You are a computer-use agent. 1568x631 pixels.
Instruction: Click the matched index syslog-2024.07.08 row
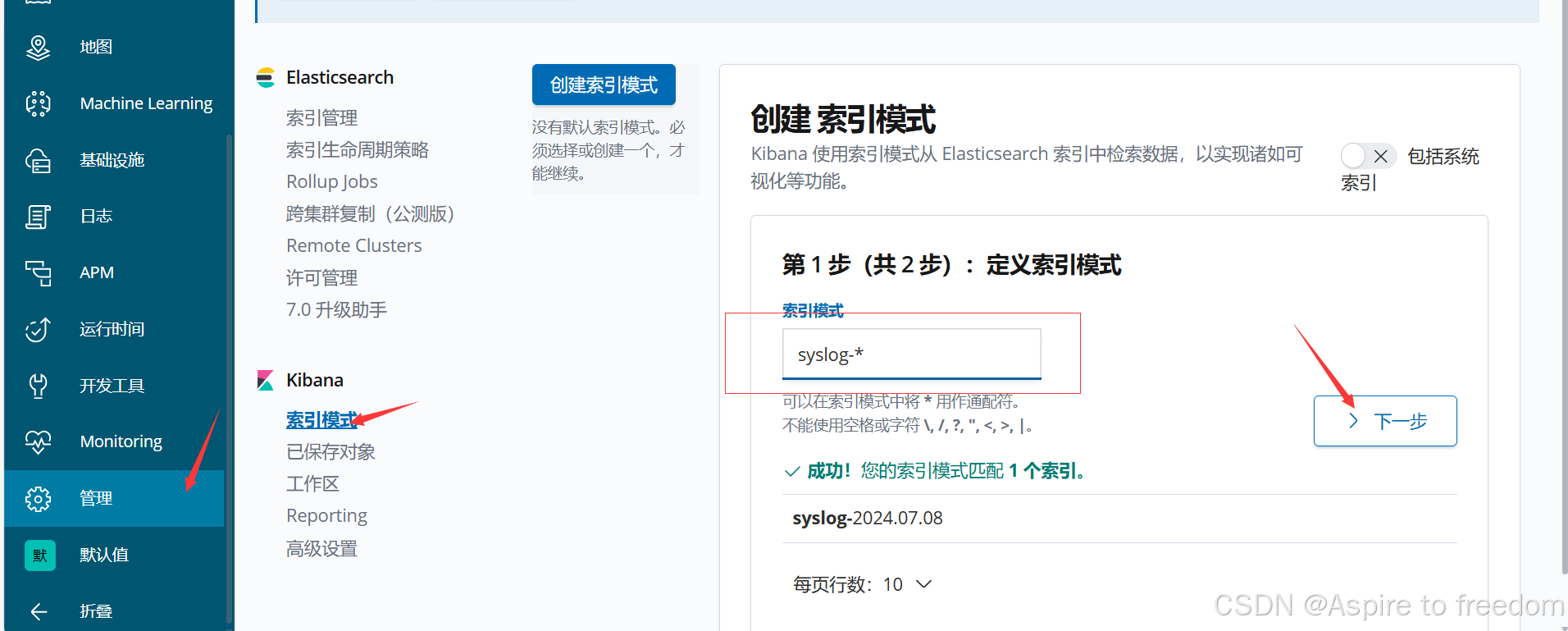click(x=1119, y=519)
